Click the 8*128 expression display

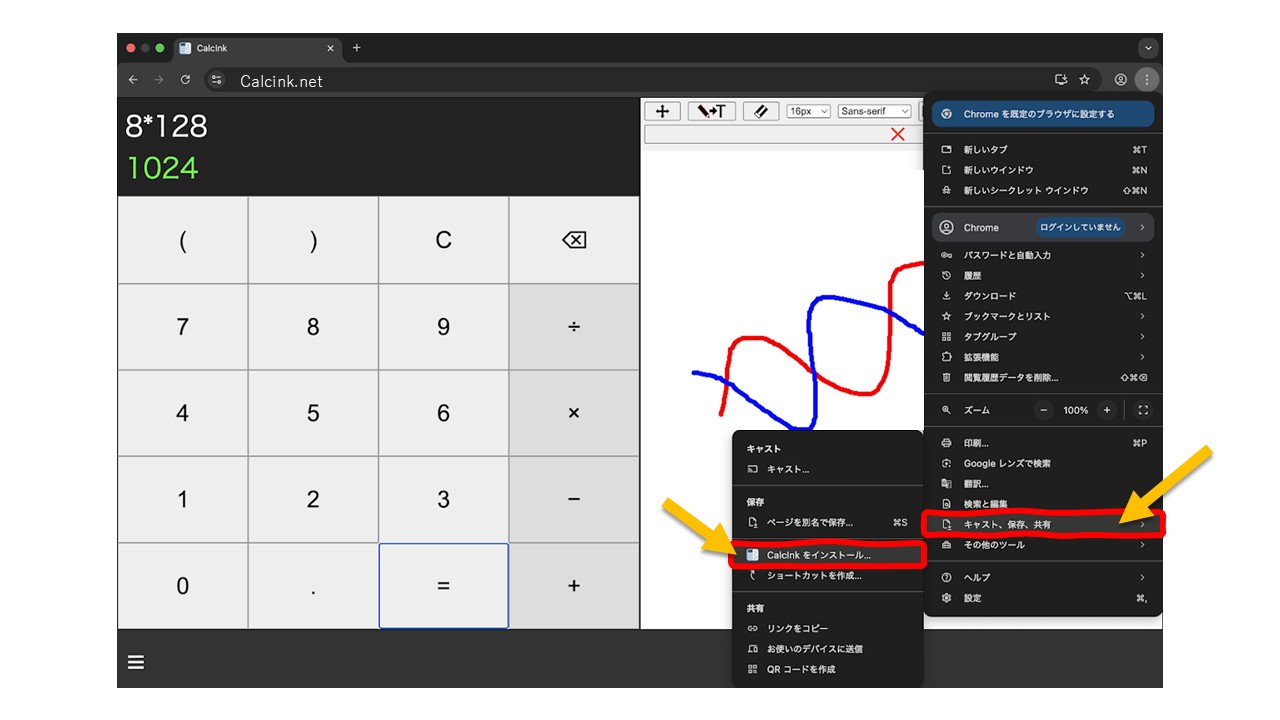(166, 126)
